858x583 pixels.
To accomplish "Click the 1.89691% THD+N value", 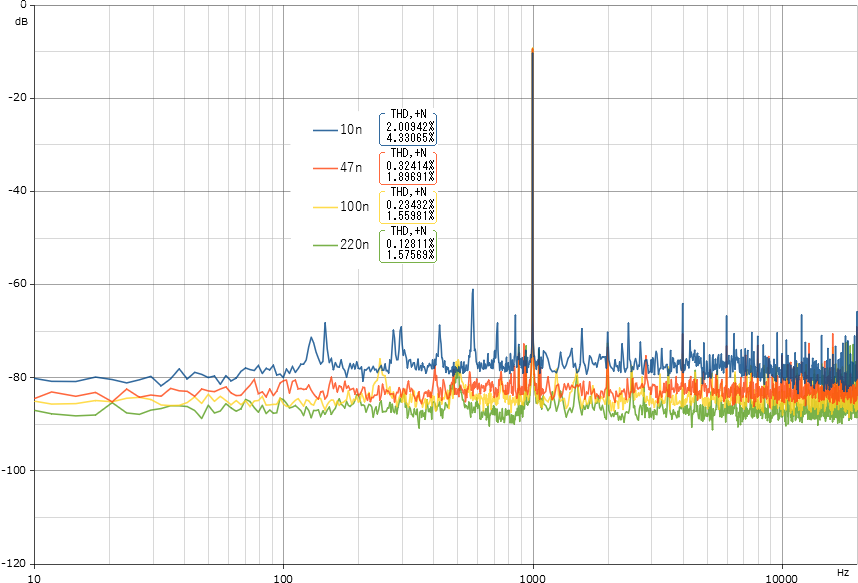I will [410, 176].
